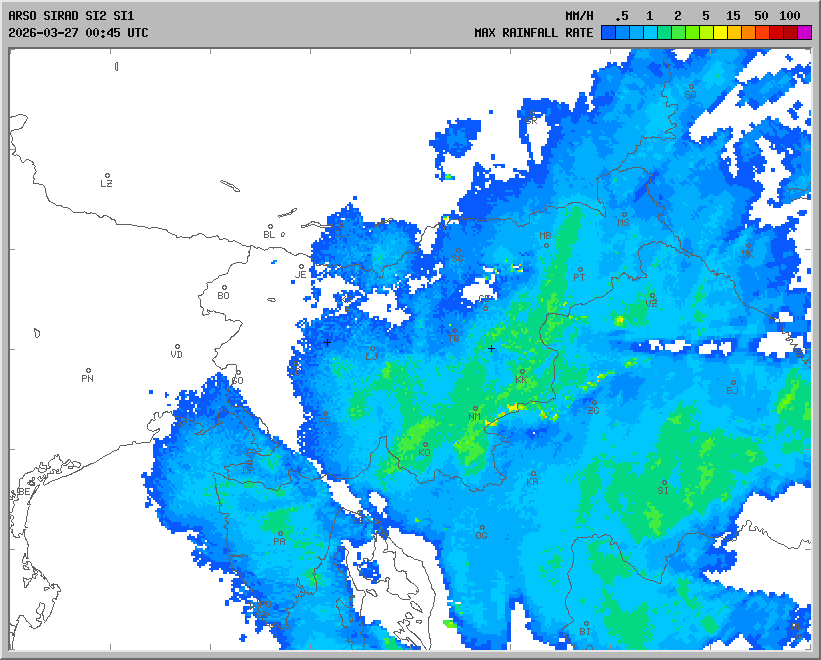Click the MB location marker
Image resolution: width=821 pixels, height=660 pixels.
click(546, 244)
